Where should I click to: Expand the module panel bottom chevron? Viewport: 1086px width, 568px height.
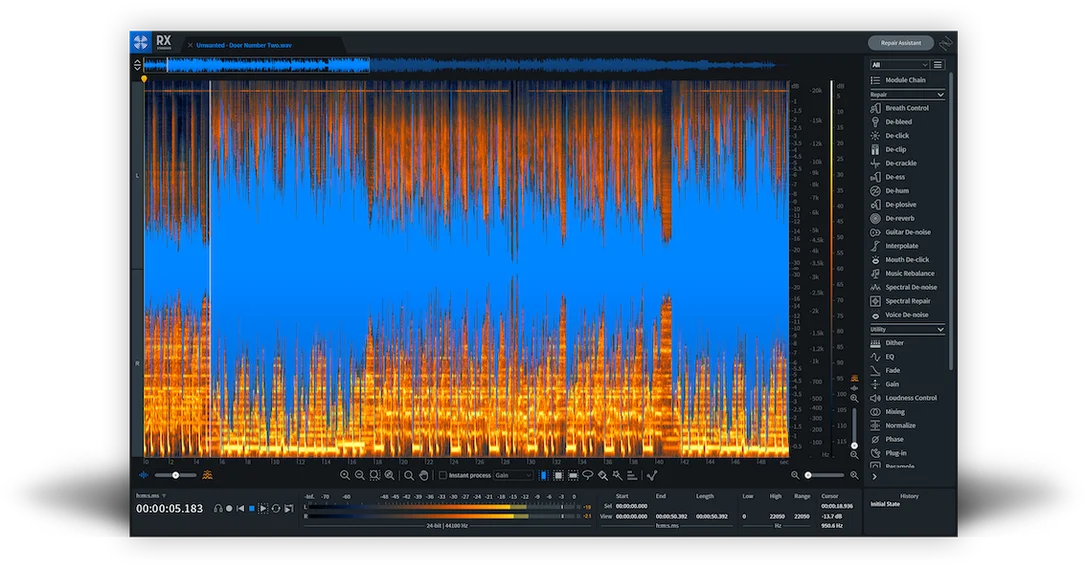pyautogui.click(x=874, y=477)
